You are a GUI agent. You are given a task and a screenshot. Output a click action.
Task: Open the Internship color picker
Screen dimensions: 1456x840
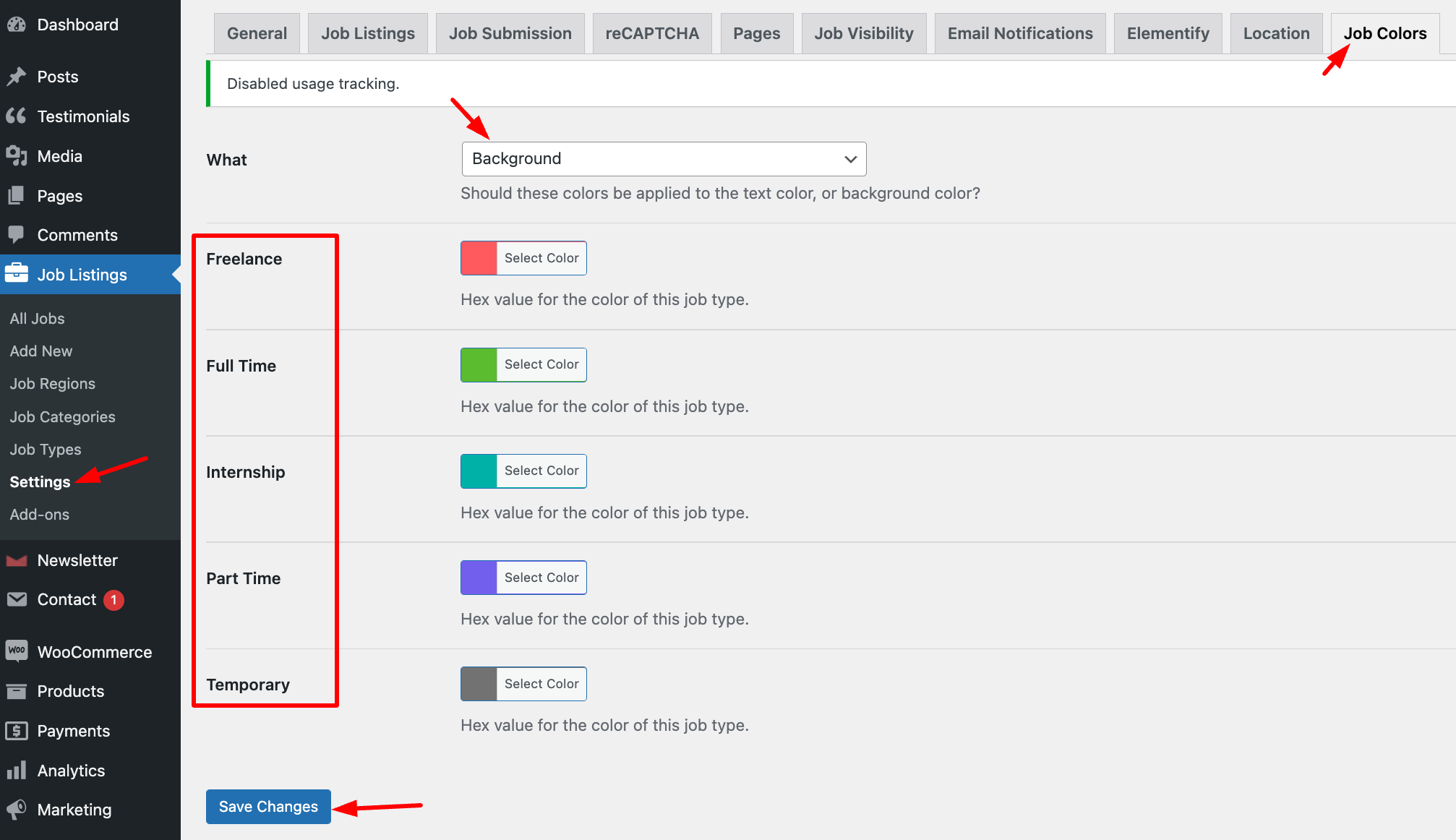(523, 471)
